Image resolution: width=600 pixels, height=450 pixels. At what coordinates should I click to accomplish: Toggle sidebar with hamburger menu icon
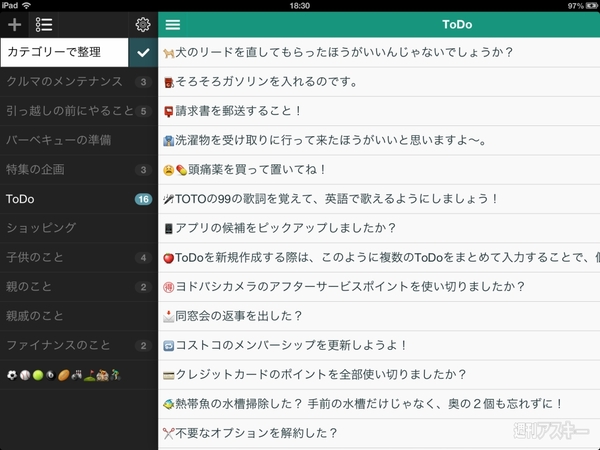(173, 24)
